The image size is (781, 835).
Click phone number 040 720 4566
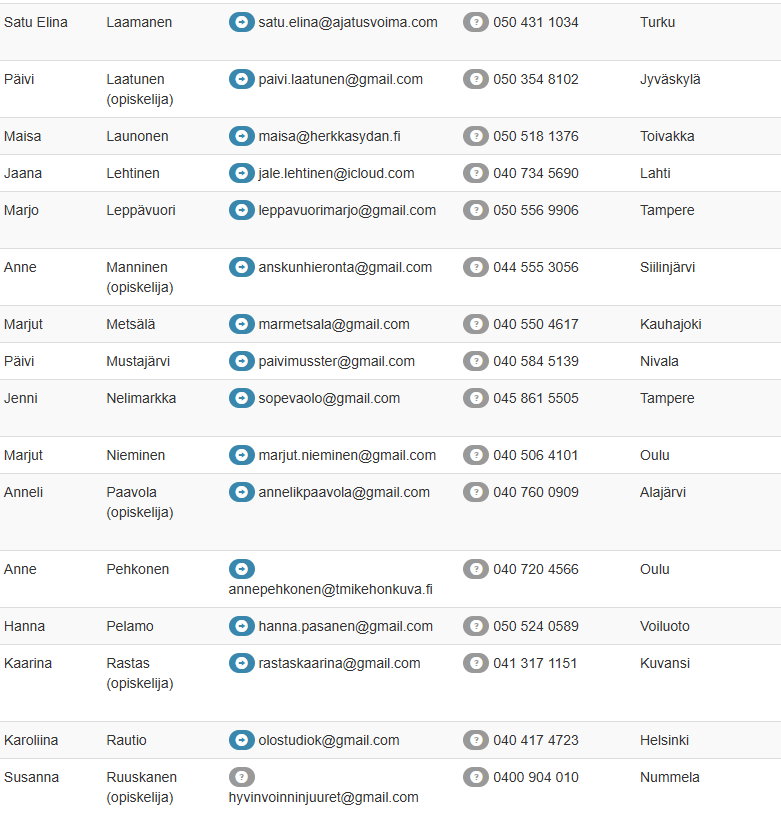[x=535, y=569]
